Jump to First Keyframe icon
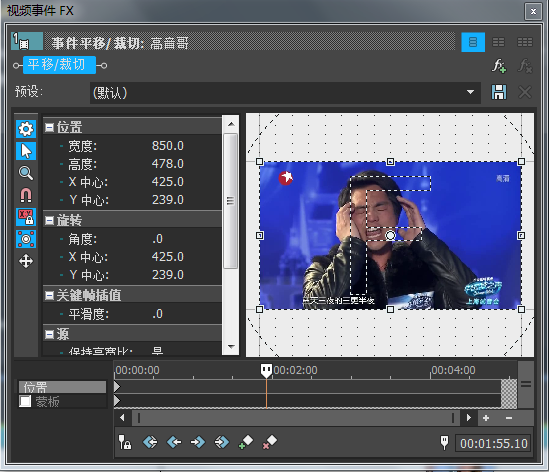The height and width of the screenshot is (472, 549). click(150, 442)
